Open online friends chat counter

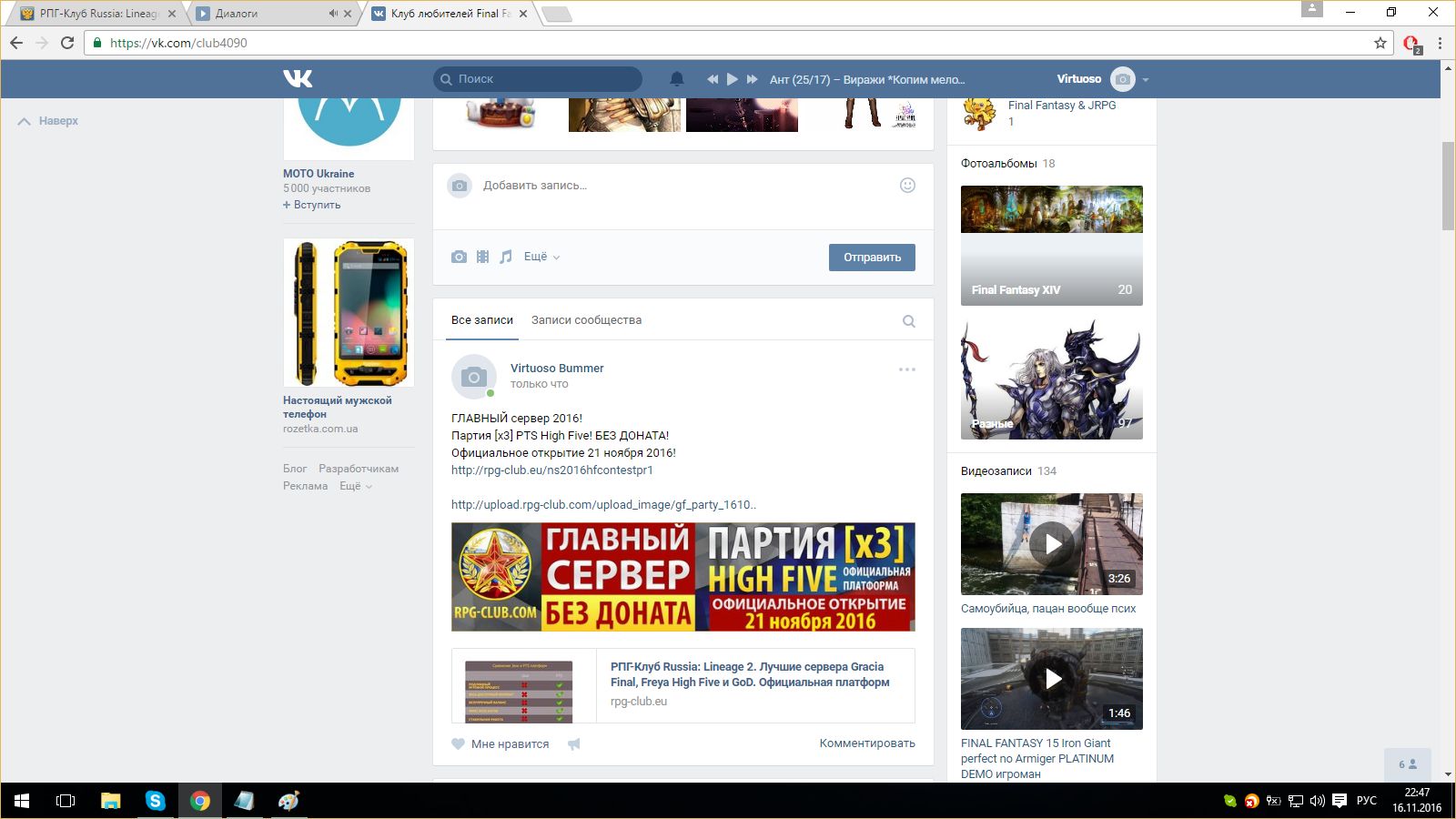(x=1408, y=764)
